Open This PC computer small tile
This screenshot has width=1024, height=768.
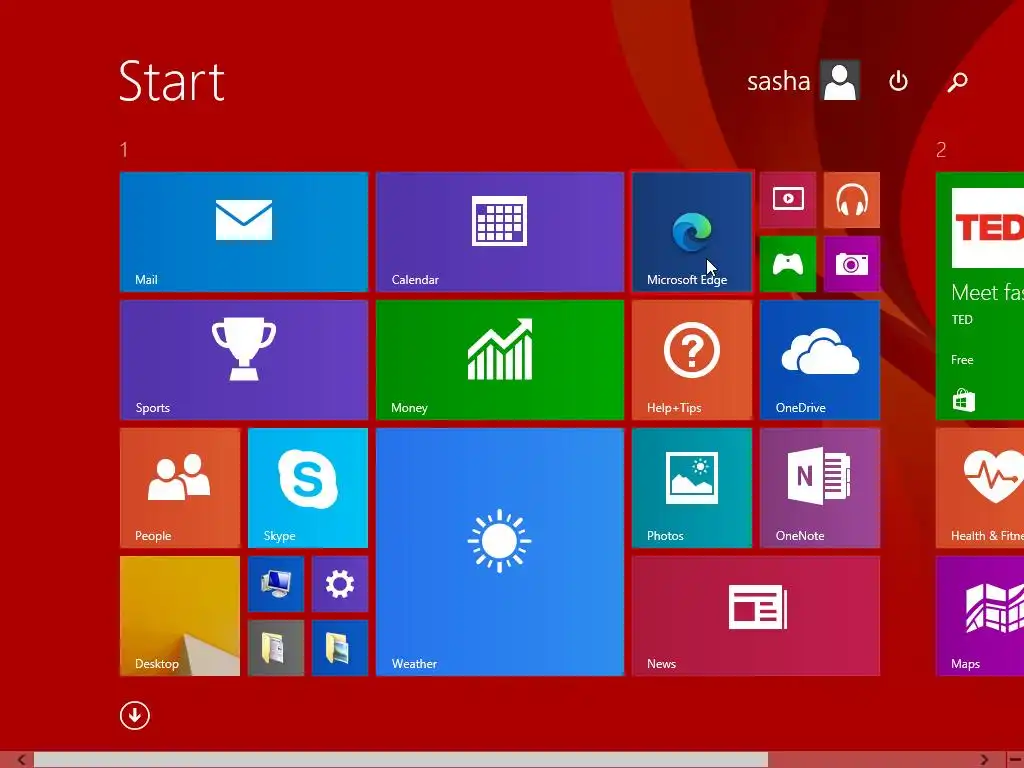click(x=276, y=584)
